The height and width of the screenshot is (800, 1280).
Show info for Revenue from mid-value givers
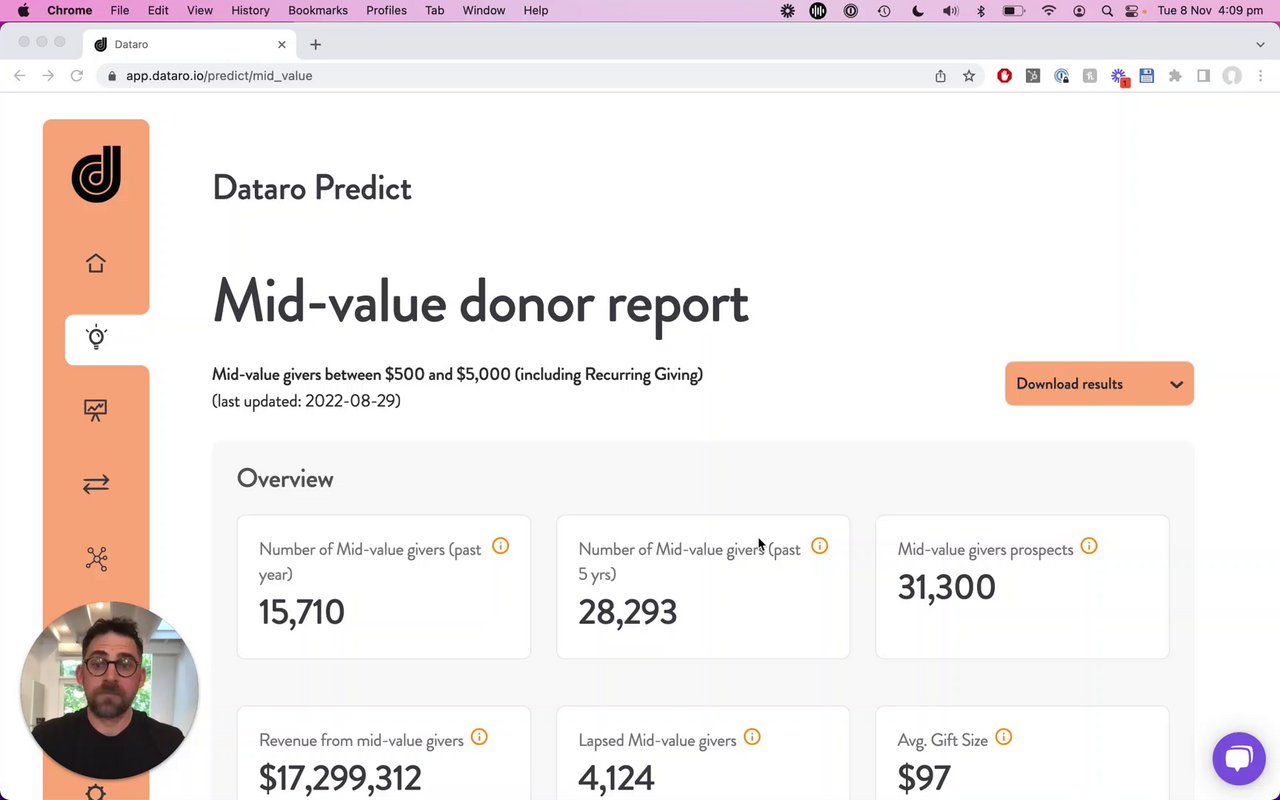(x=479, y=737)
